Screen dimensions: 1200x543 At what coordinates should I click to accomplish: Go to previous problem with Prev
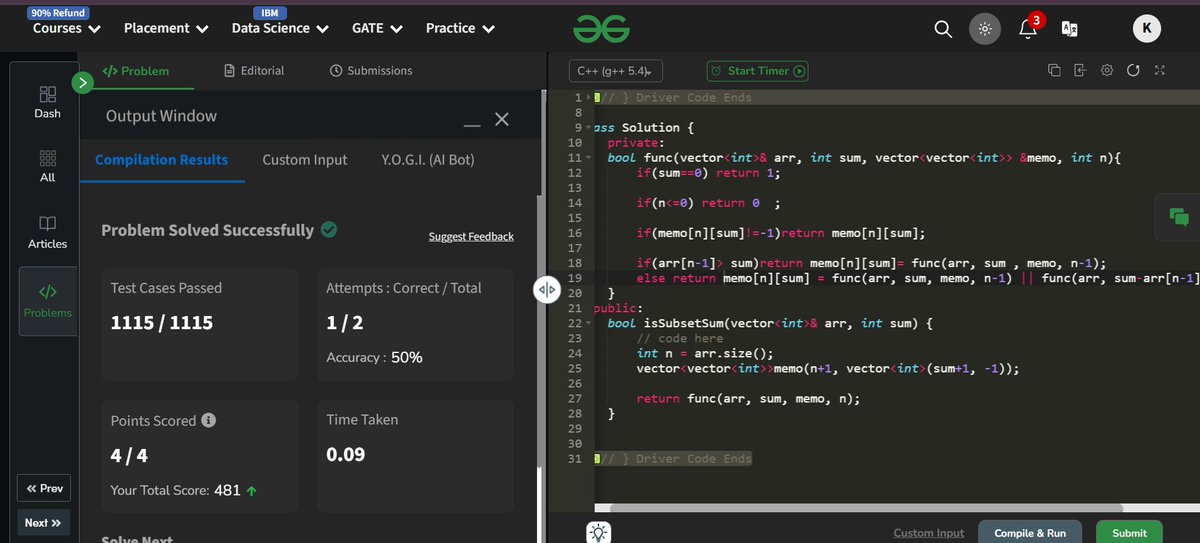click(x=44, y=488)
